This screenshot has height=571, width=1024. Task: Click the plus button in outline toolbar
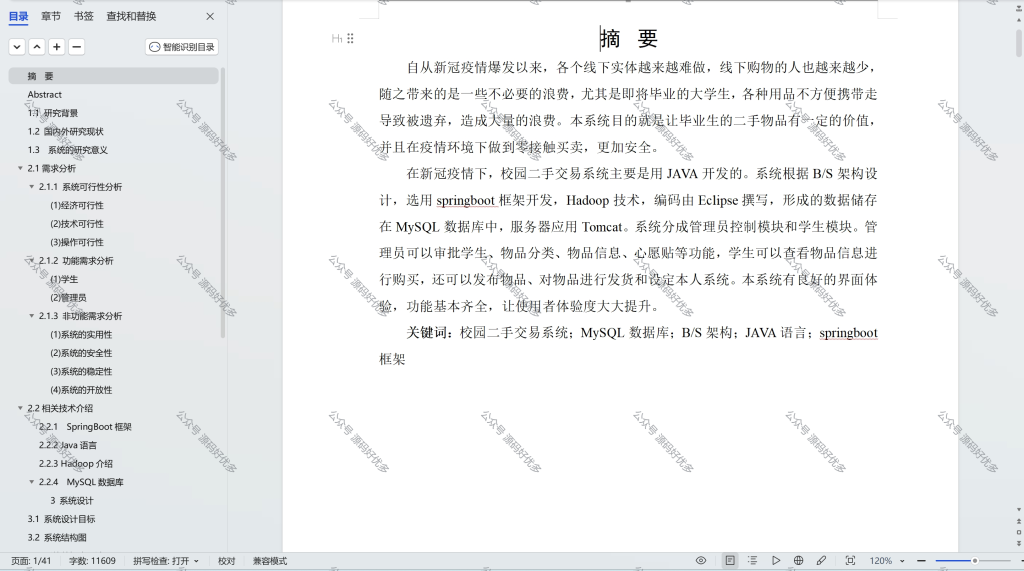[57, 47]
